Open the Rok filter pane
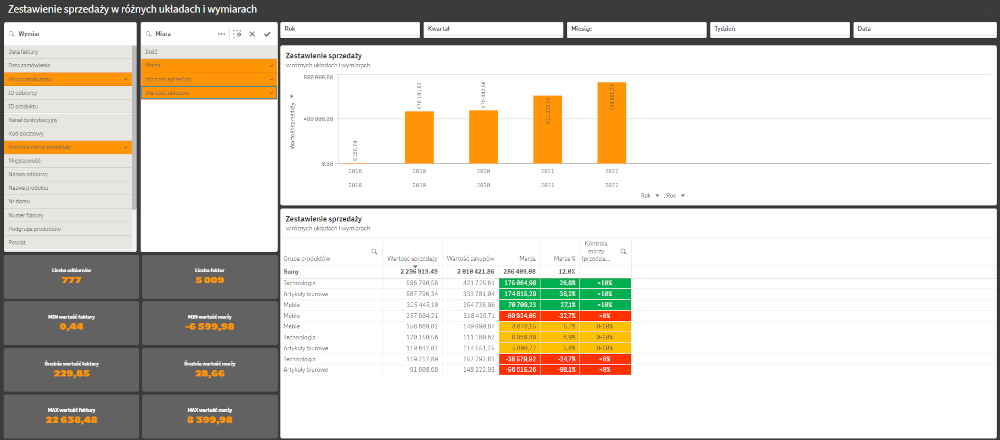The width and height of the screenshot is (1000, 440). (350, 30)
